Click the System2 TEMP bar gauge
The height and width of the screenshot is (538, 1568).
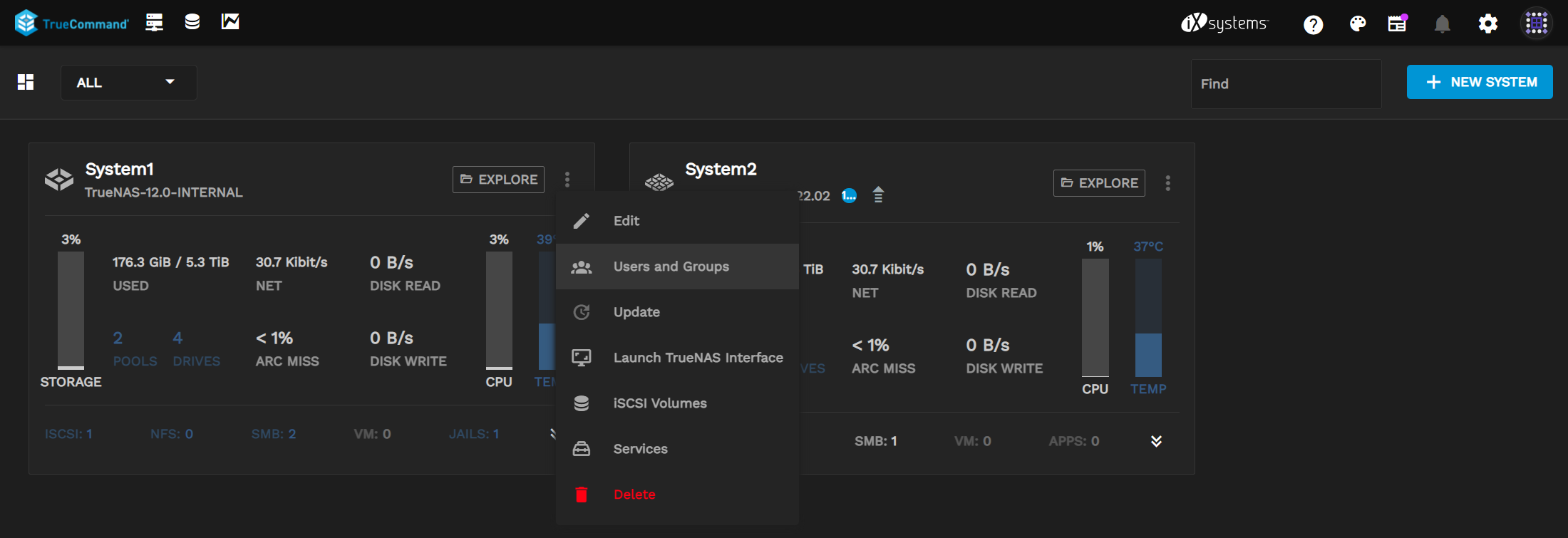point(1148,319)
